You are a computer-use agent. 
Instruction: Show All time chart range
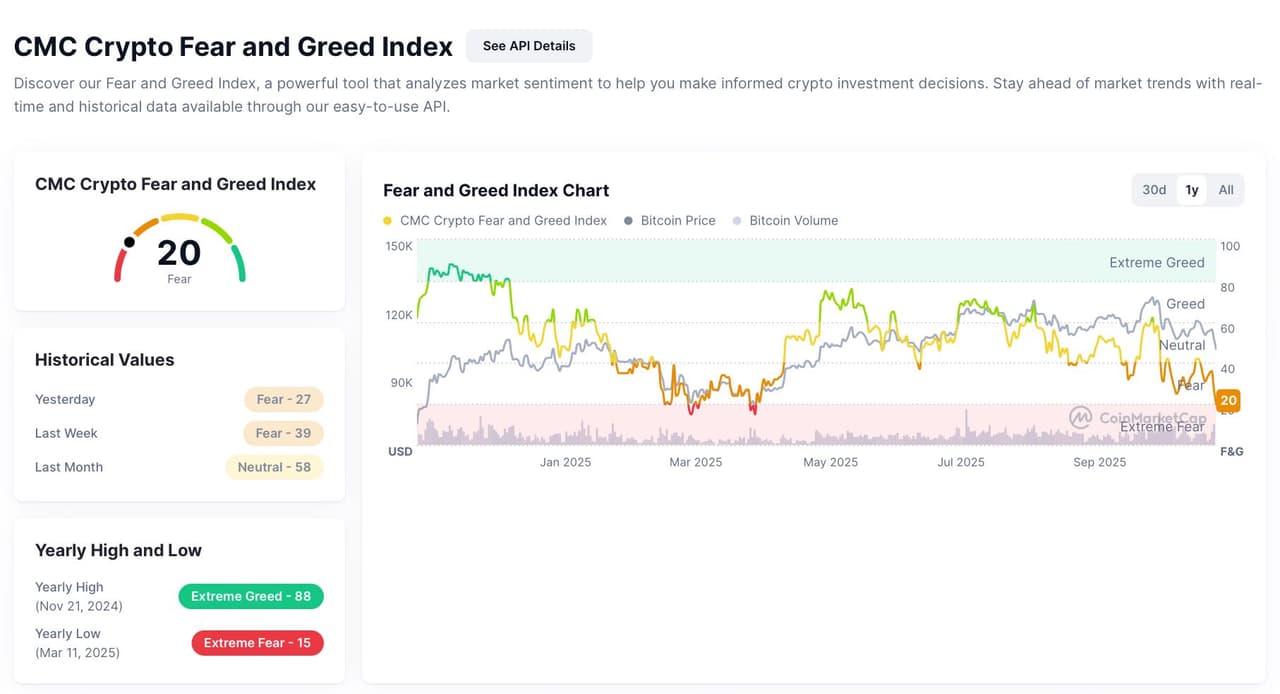[1226, 190]
